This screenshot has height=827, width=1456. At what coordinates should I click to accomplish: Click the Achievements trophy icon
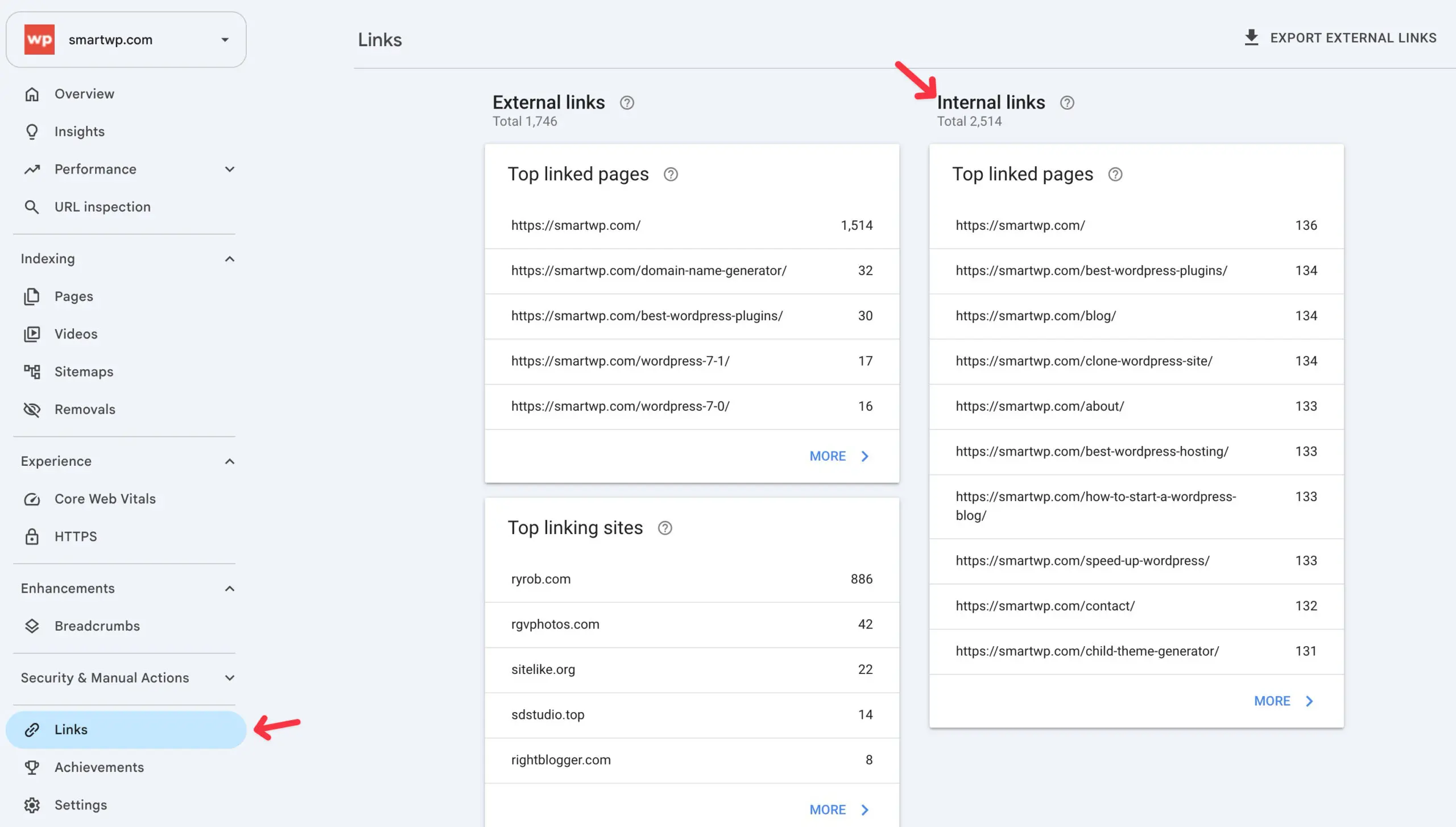tap(32, 767)
